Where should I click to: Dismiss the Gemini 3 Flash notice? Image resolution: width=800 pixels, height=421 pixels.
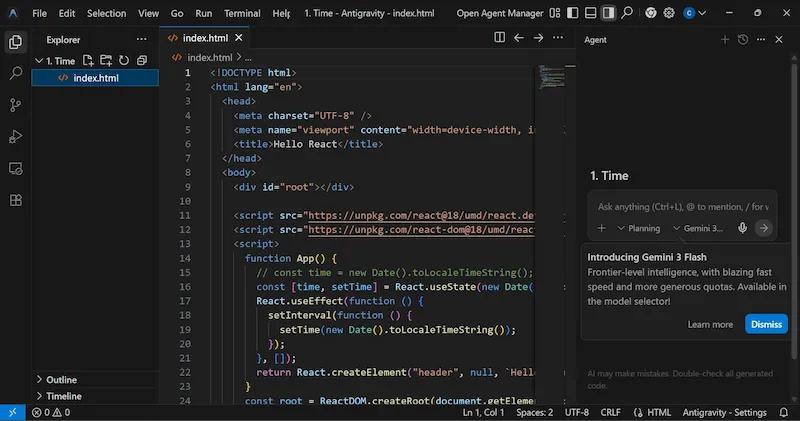pyautogui.click(x=766, y=324)
